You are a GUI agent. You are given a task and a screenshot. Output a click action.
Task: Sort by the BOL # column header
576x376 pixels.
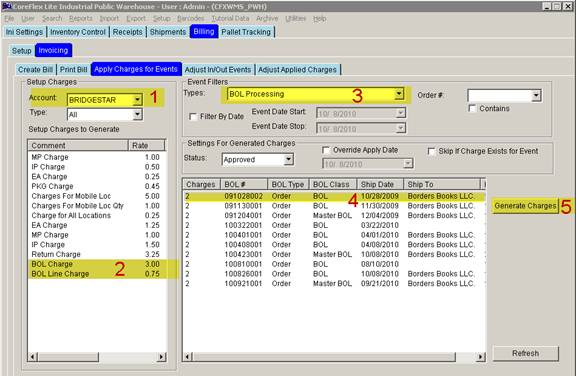point(244,184)
